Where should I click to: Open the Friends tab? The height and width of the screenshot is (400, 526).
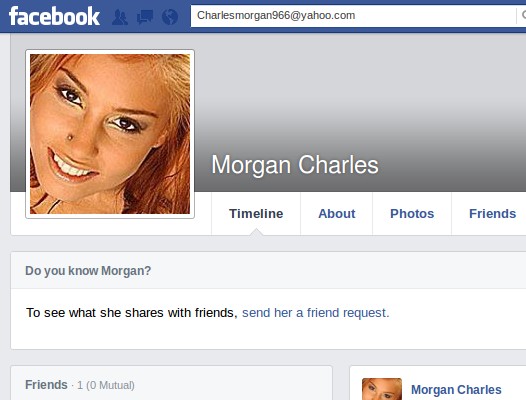point(492,214)
